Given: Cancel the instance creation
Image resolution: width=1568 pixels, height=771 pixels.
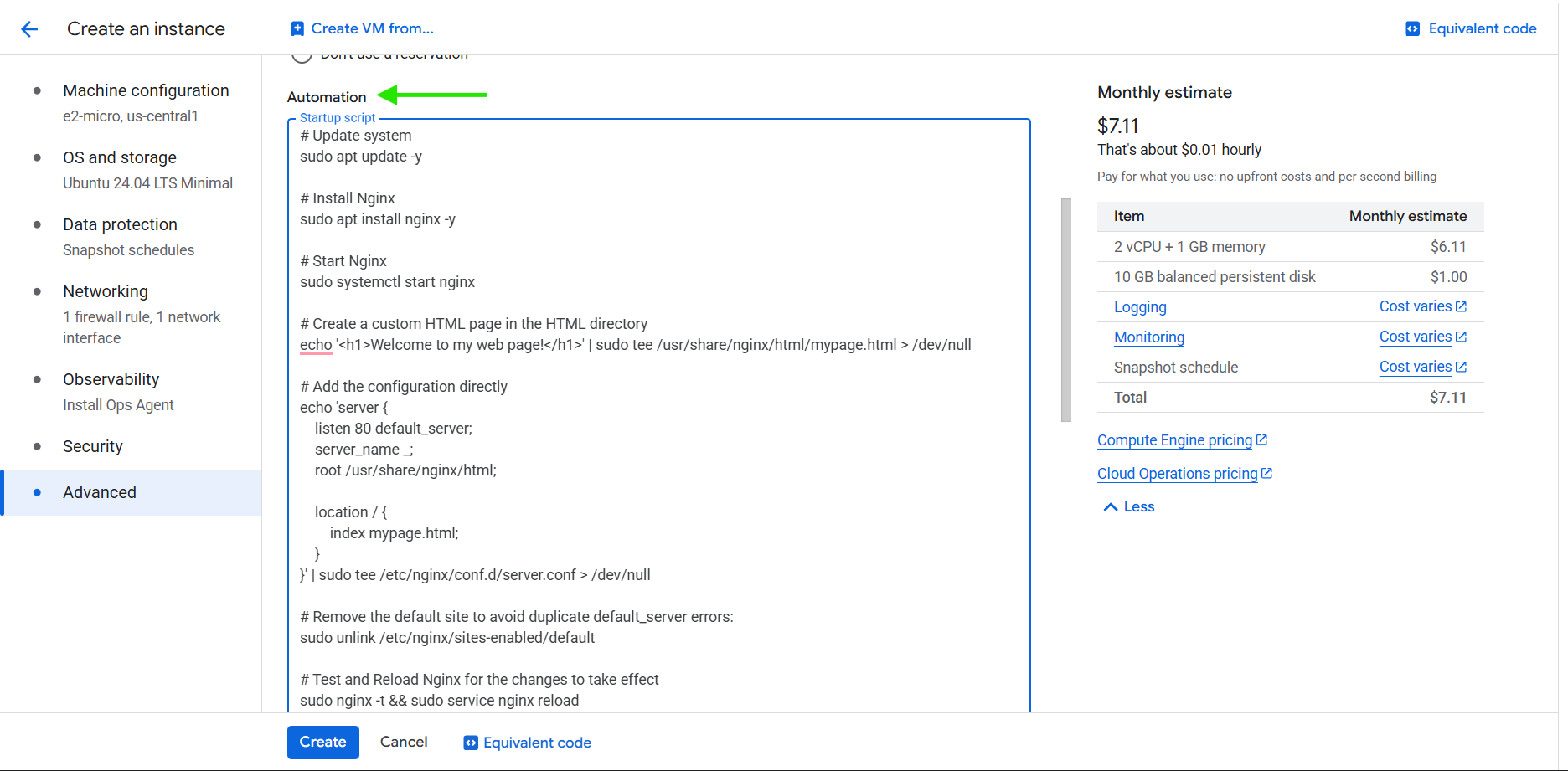Looking at the screenshot, I should 404,742.
